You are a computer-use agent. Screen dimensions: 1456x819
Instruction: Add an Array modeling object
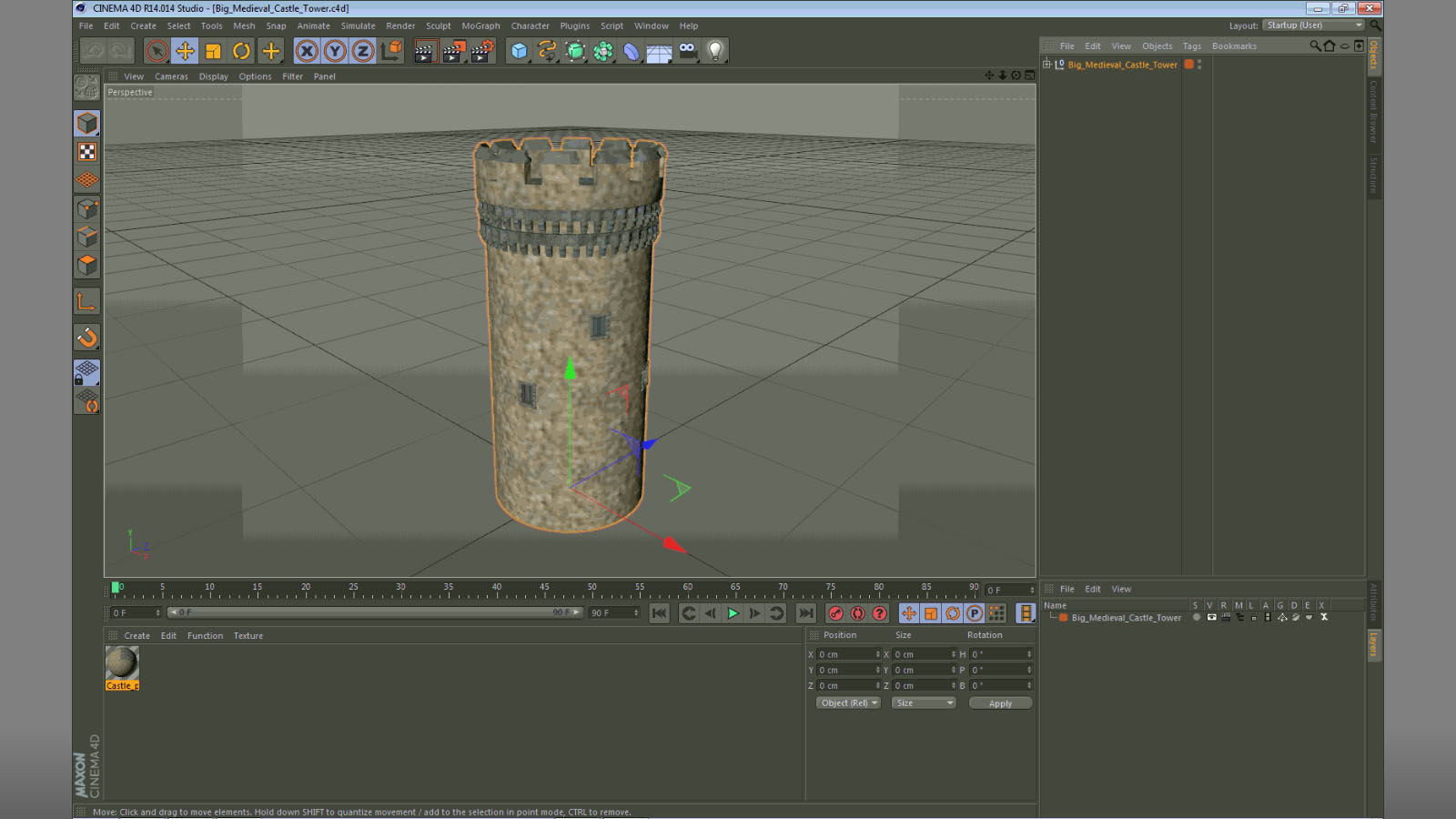[x=603, y=51]
